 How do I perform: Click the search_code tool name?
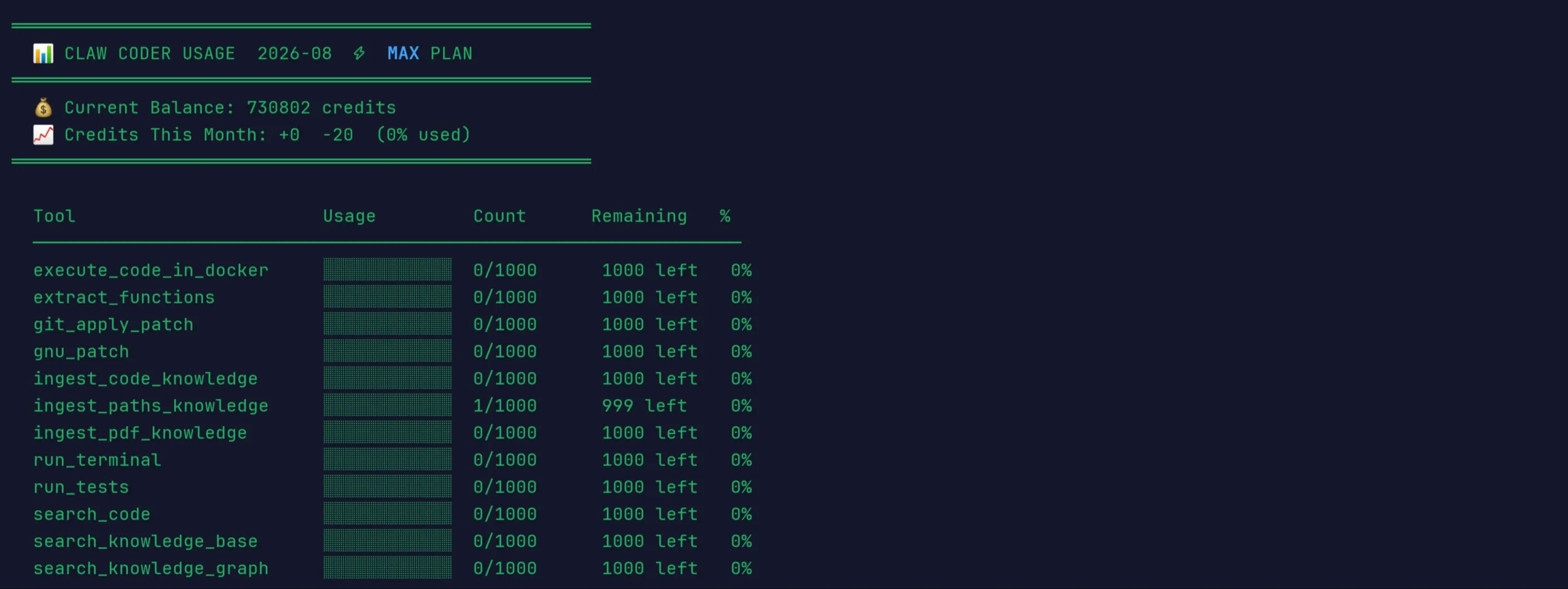pyautogui.click(x=92, y=514)
